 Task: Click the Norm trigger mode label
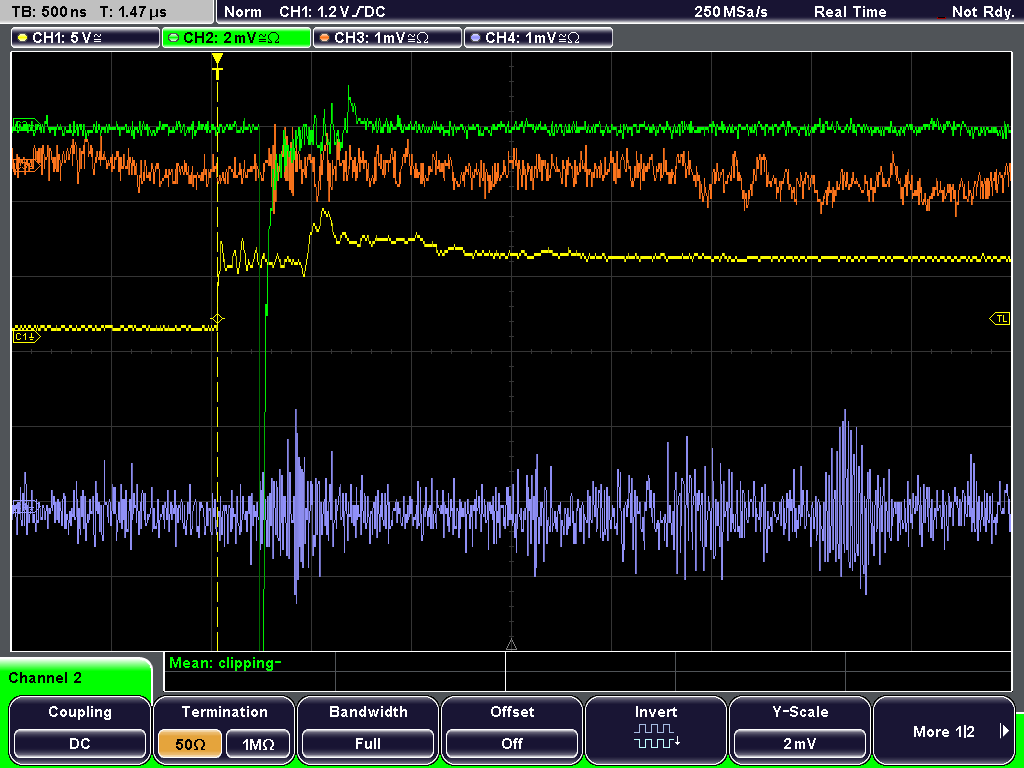point(242,12)
